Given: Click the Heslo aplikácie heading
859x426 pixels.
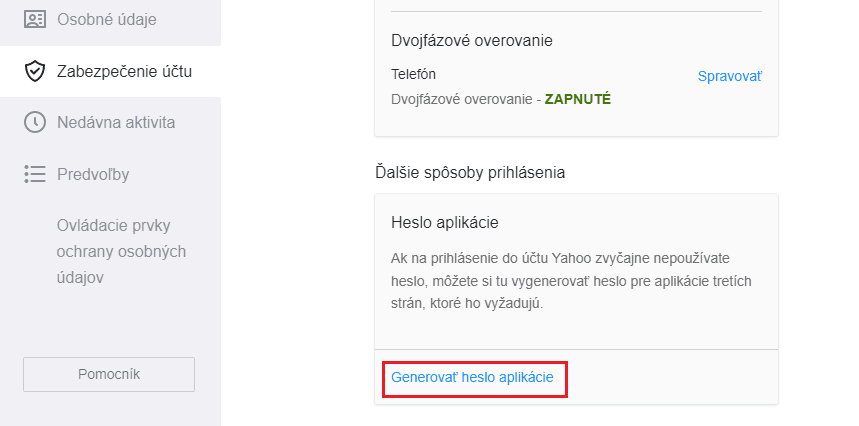Looking at the screenshot, I should pyautogui.click(x=444, y=222).
